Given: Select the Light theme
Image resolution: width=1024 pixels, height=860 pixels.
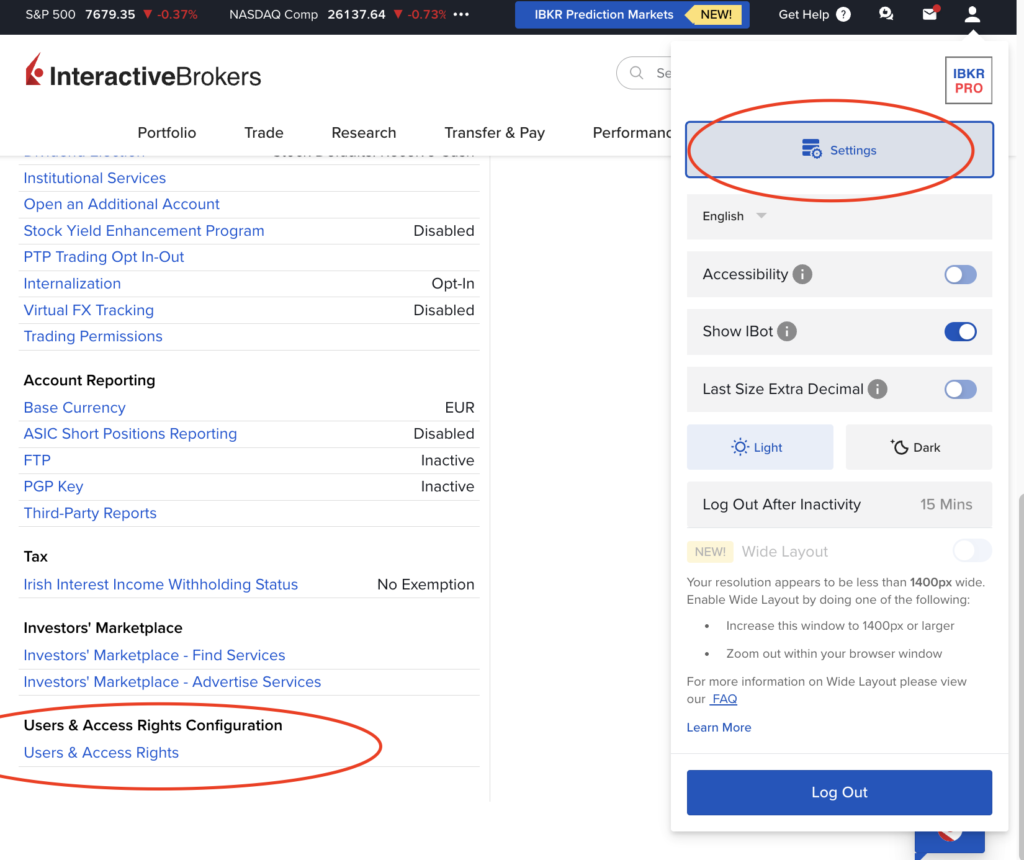Looking at the screenshot, I should coord(760,447).
